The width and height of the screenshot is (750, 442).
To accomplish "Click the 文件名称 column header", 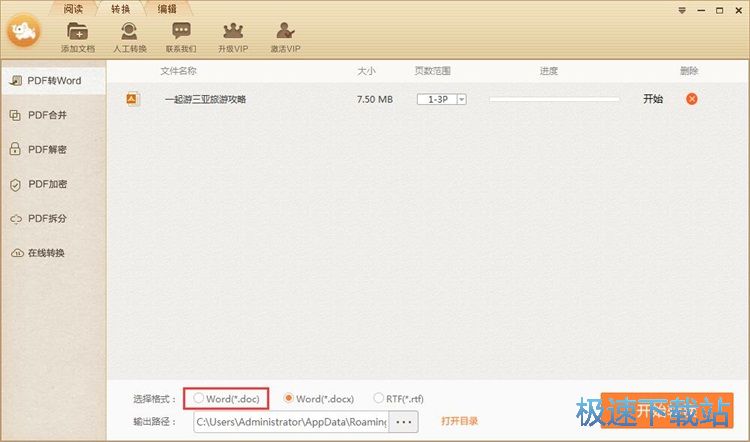I will tap(178, 71).
